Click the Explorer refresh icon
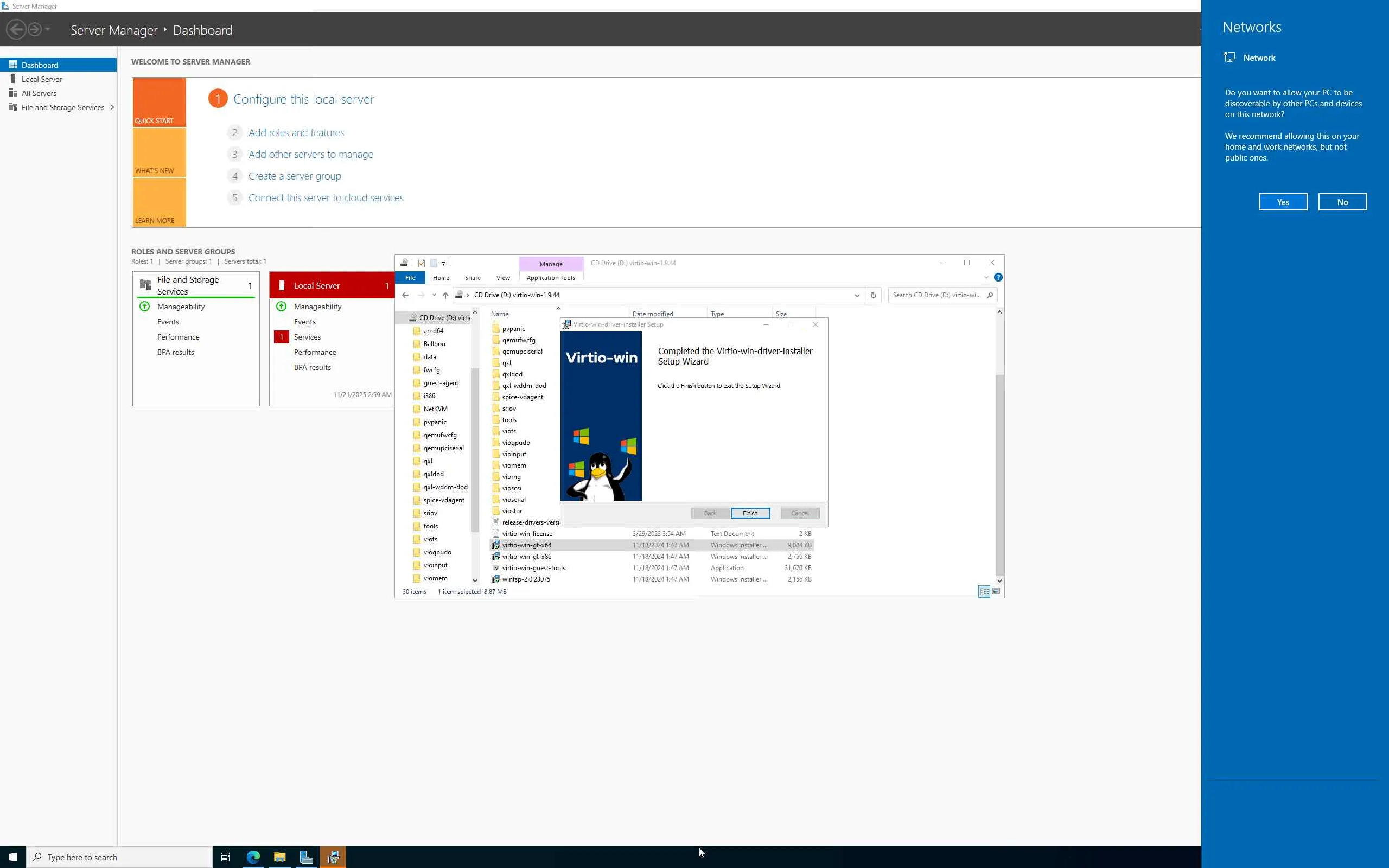Viewport: 1389px width, 868px height. click(873, 295)
